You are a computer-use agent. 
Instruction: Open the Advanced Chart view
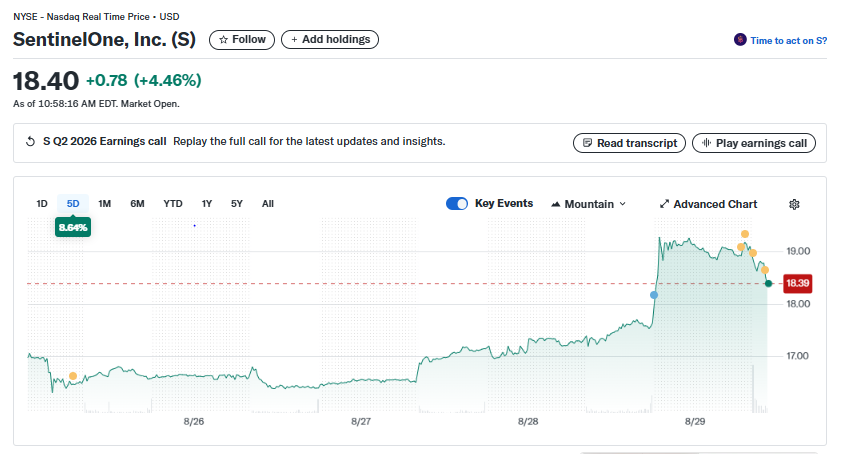tap(709, 204)
